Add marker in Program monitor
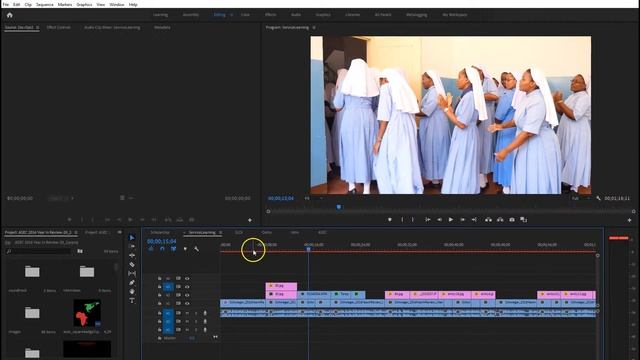 390,220
